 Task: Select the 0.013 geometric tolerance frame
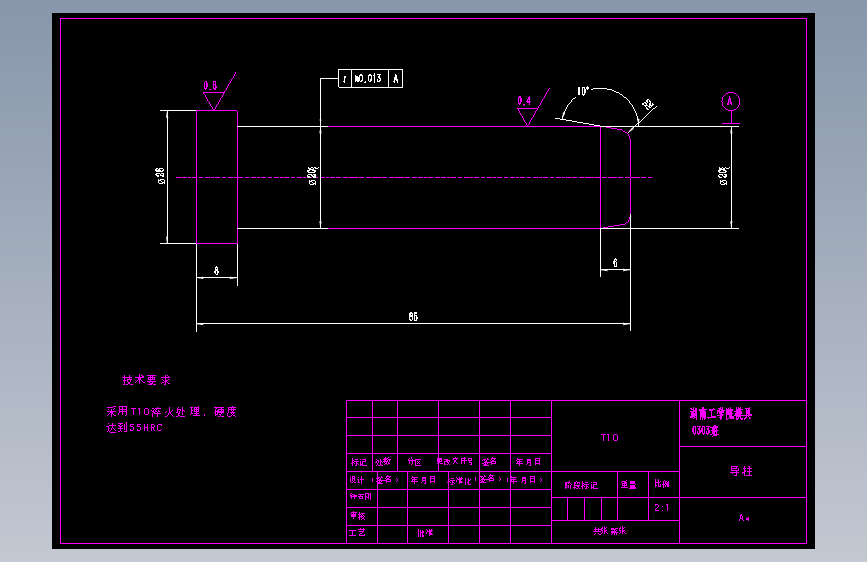click(x=370, y=79)
